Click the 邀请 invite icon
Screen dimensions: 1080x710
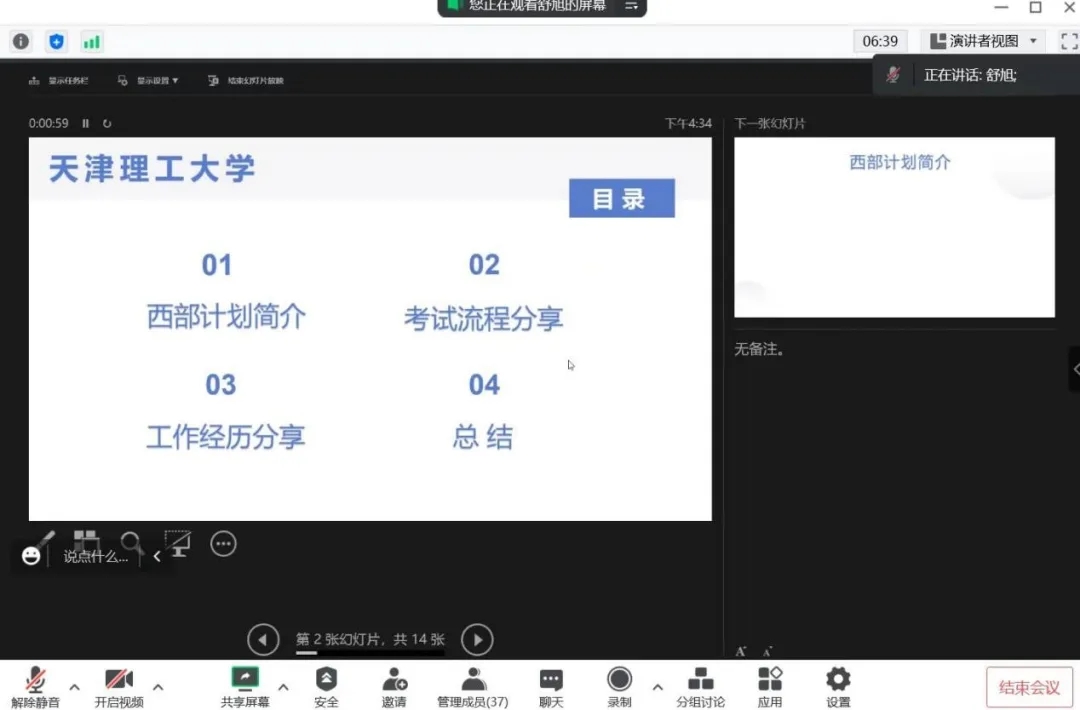(x=394, y=681)
